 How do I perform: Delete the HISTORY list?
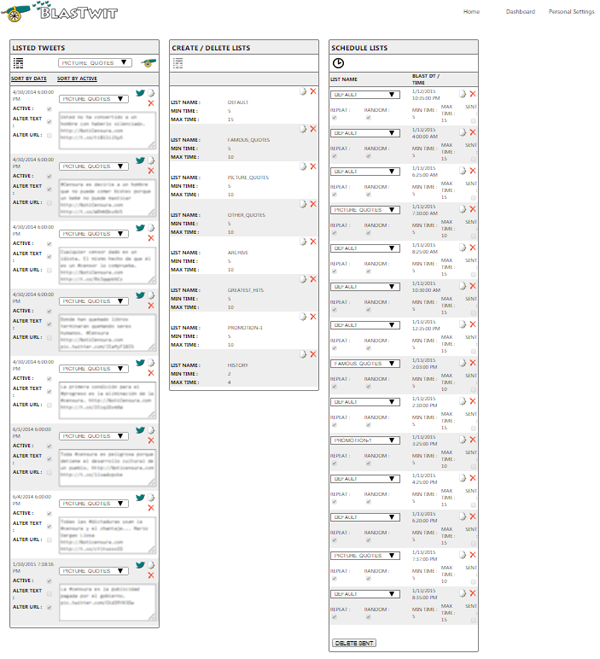[x=313, y=354]
